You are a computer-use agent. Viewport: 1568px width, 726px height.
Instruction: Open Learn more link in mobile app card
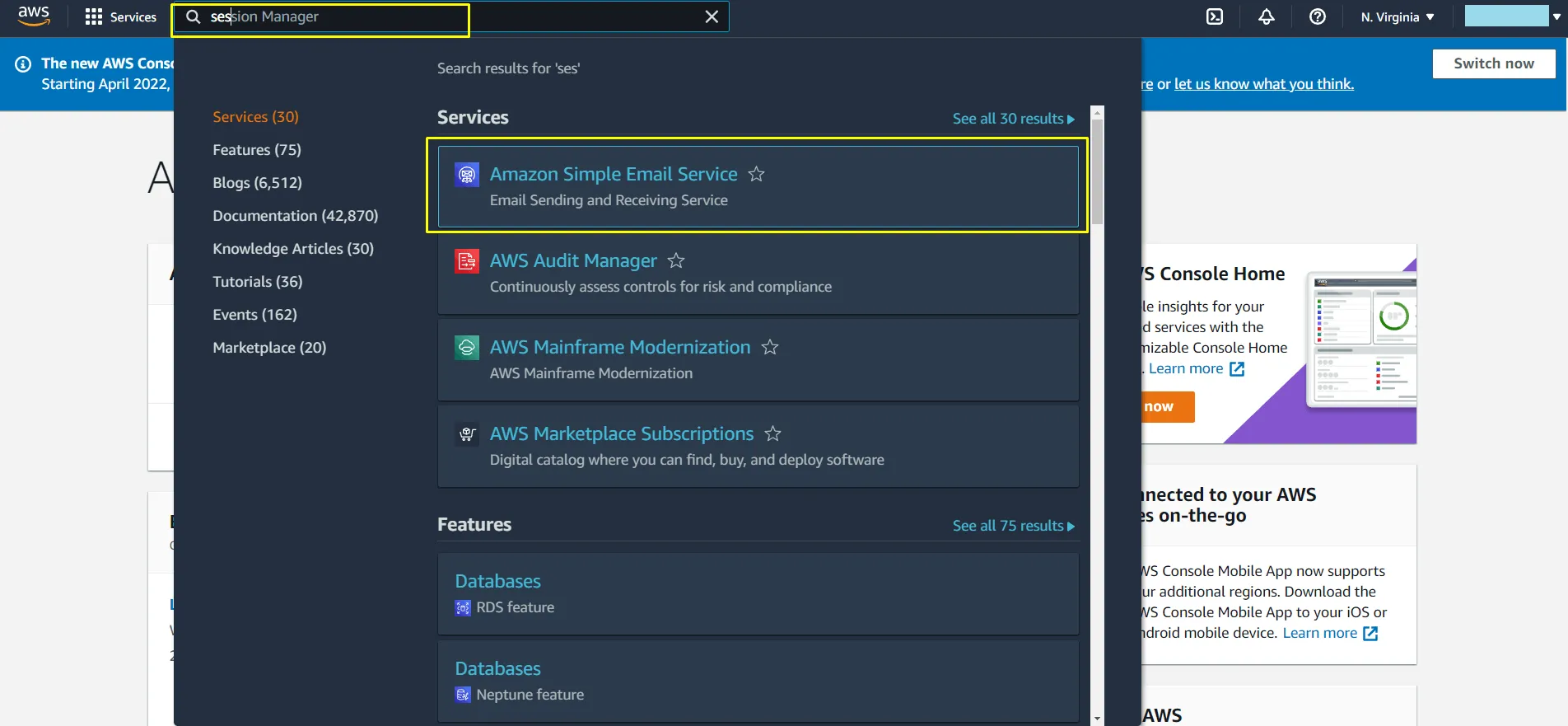click(x=1330, y=633)
